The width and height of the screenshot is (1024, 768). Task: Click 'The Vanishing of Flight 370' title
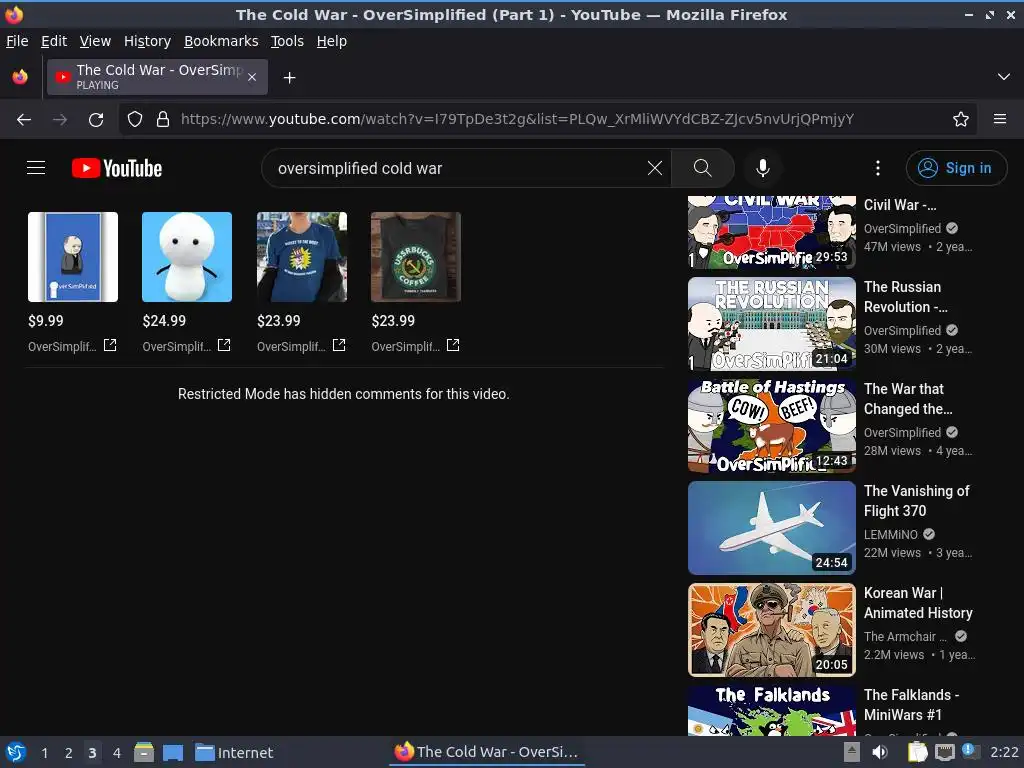tap(917, 501)
